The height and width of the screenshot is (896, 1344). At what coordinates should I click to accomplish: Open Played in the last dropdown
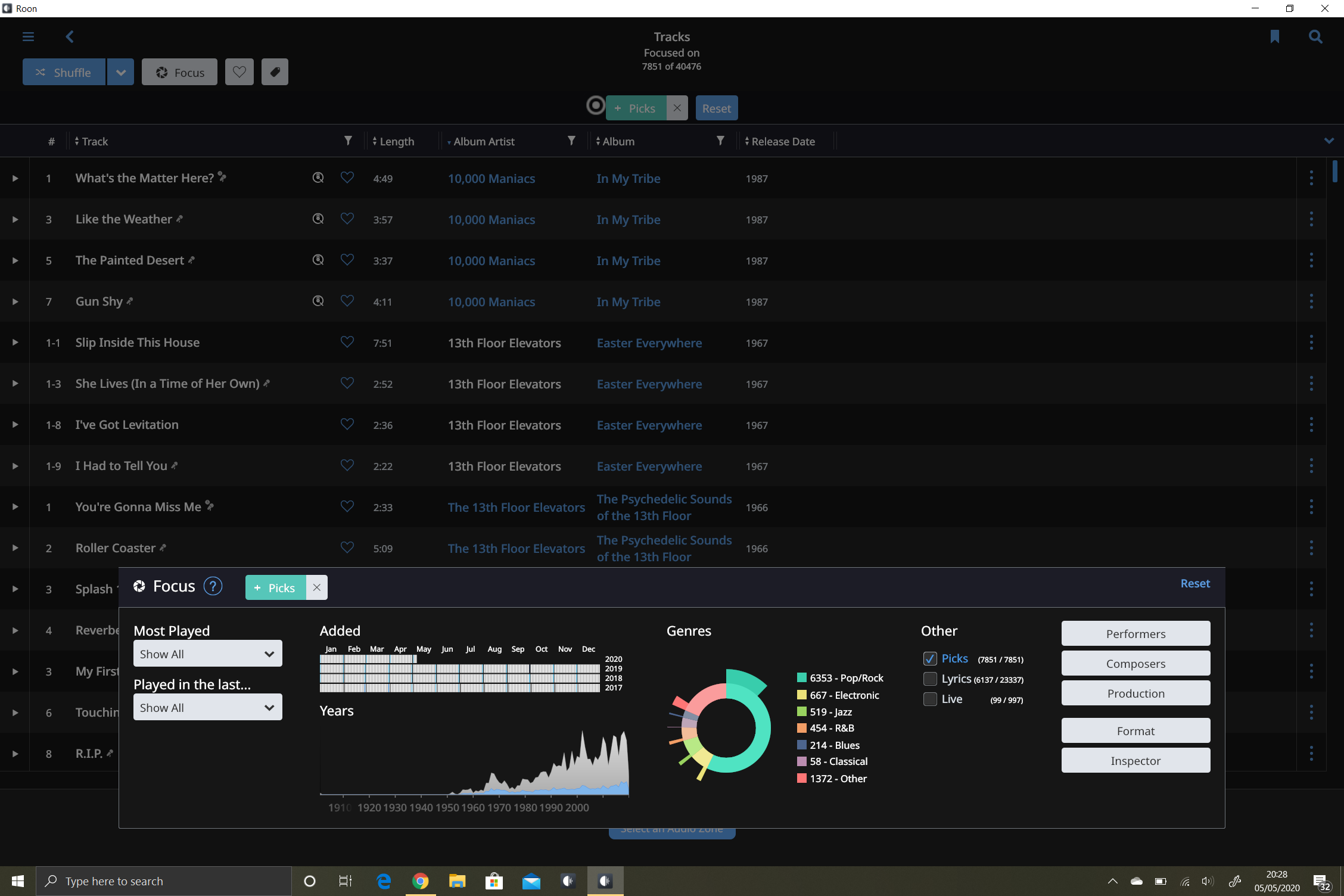pyautogui.click(x=207, y=707)
